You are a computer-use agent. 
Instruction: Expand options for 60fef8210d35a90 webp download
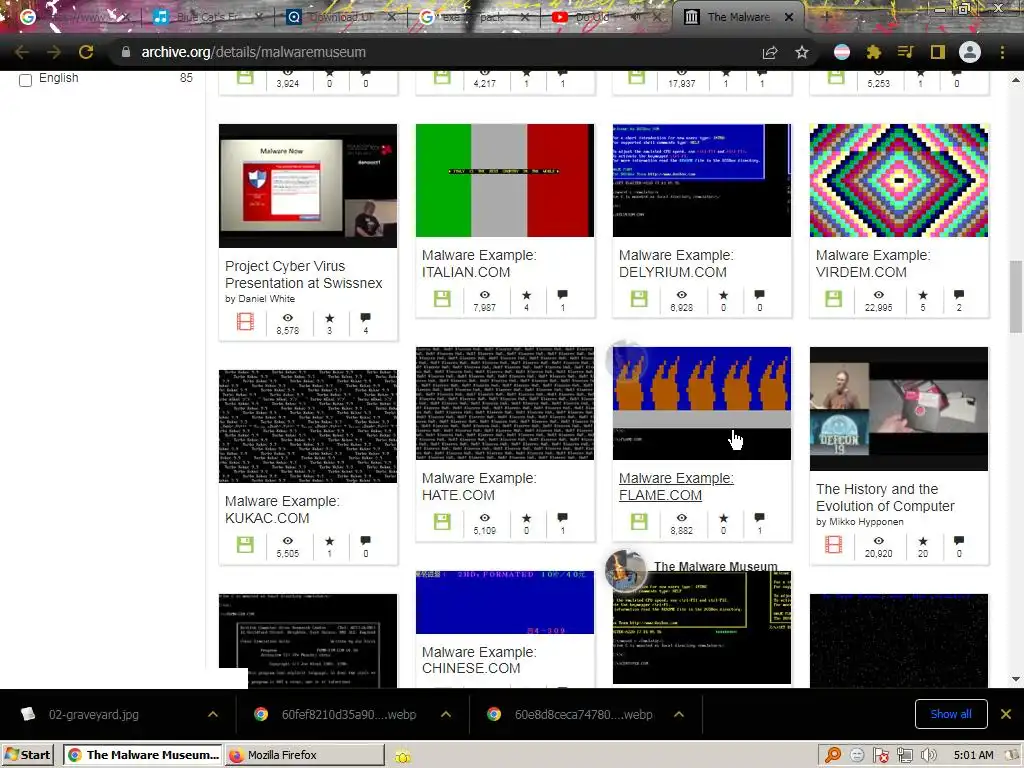point(446,714)
